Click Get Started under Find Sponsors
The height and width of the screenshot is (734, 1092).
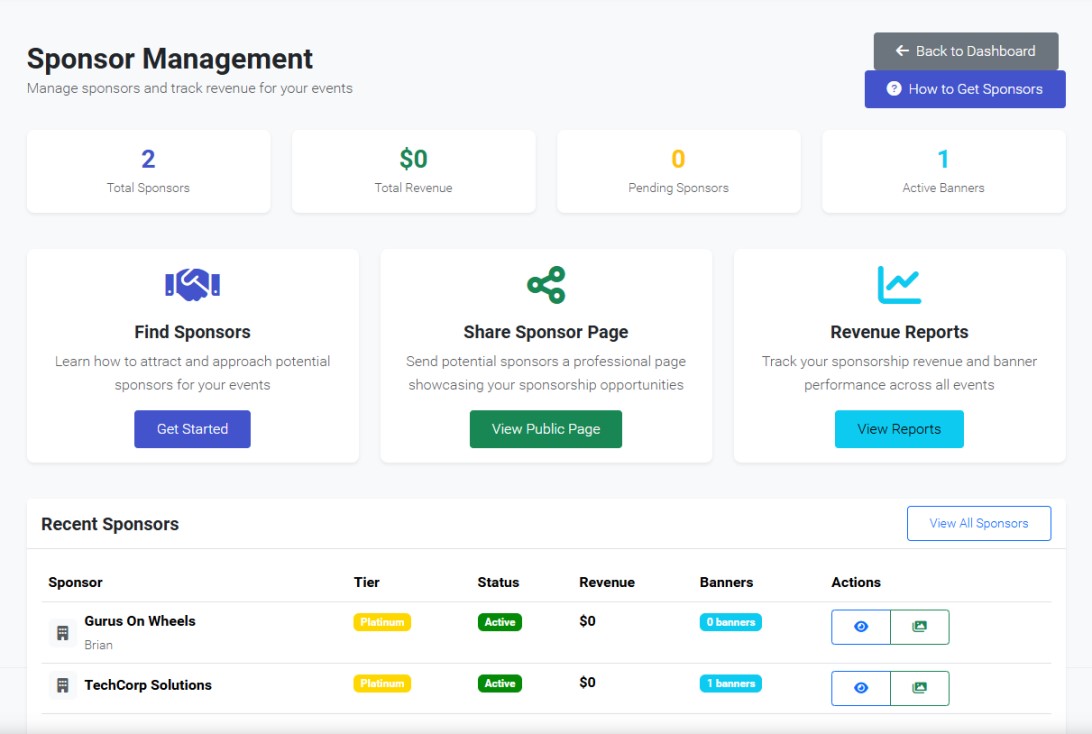192,428
